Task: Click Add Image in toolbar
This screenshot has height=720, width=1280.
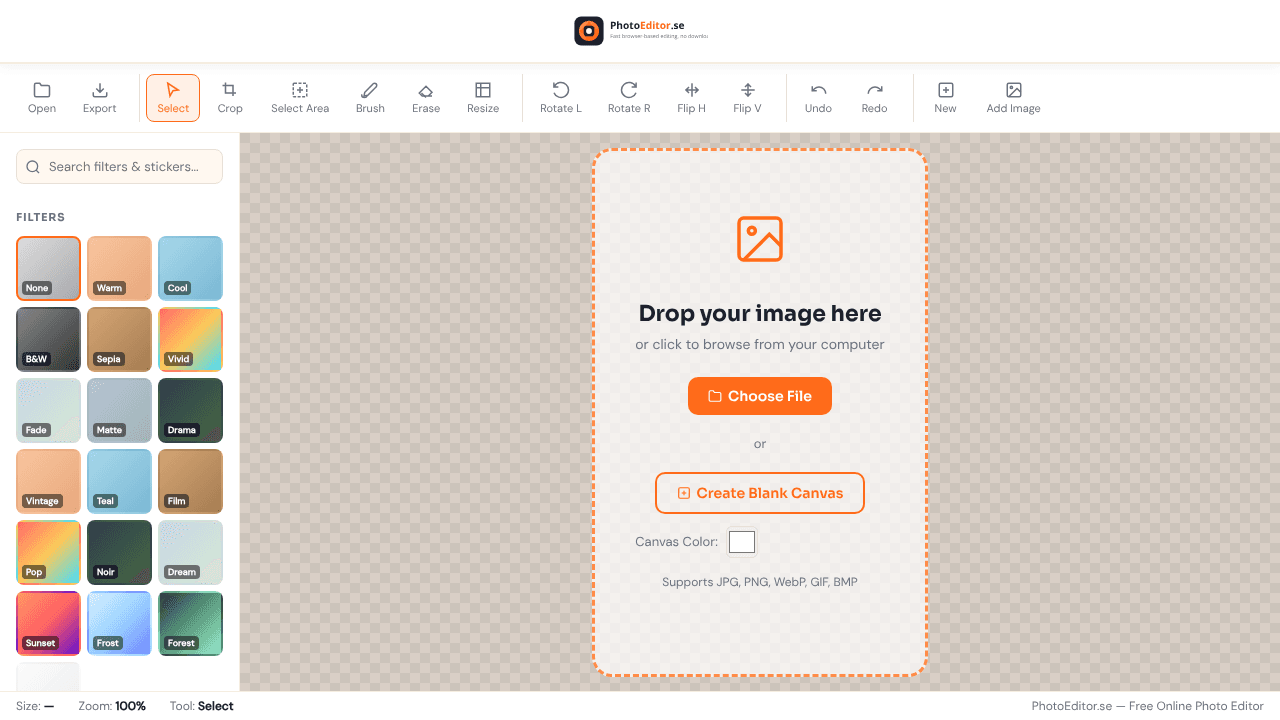Action: coord(1013,98)
